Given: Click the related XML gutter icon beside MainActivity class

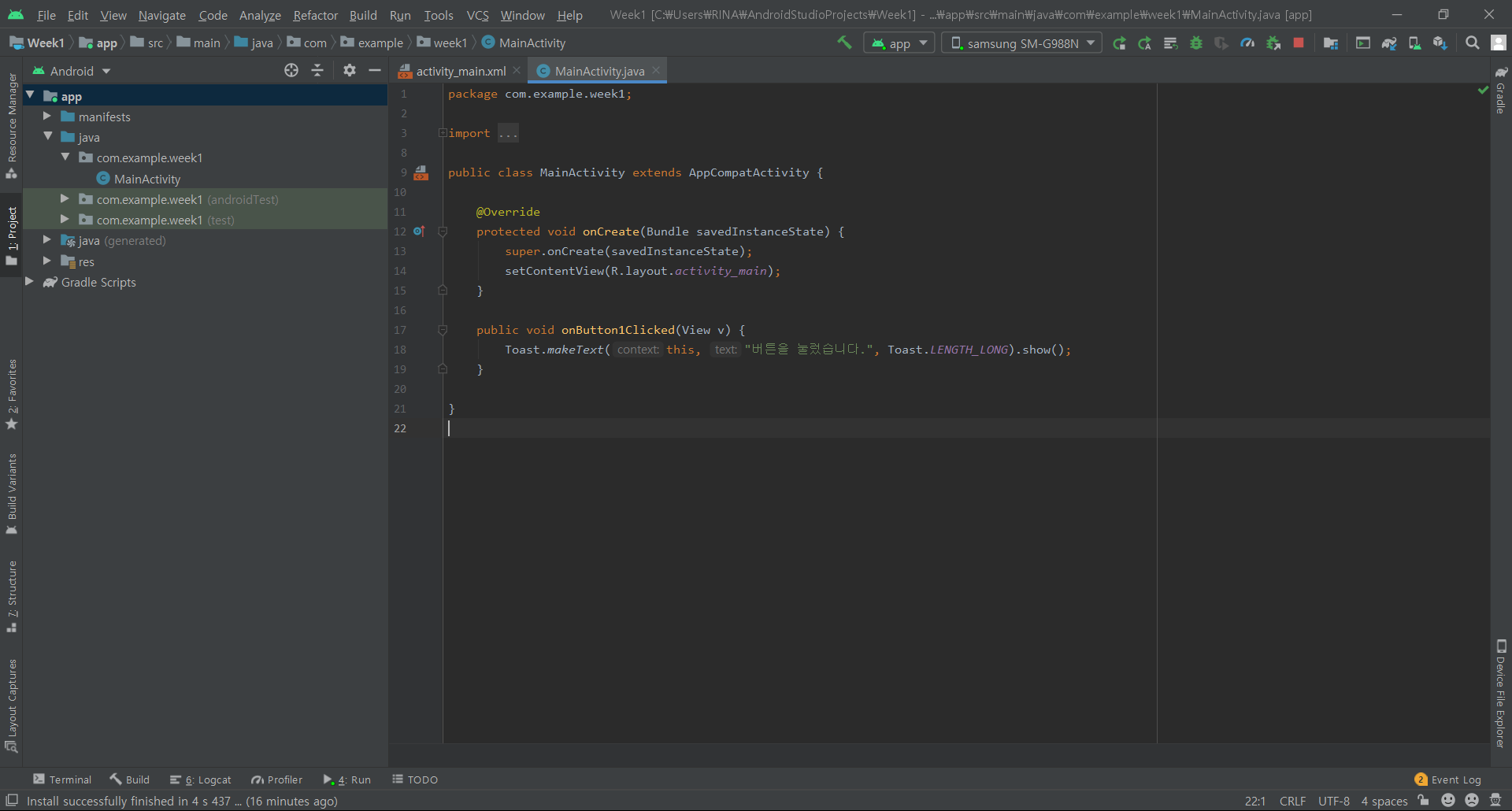Looking at the screenshot, I should tap(421, 172).
